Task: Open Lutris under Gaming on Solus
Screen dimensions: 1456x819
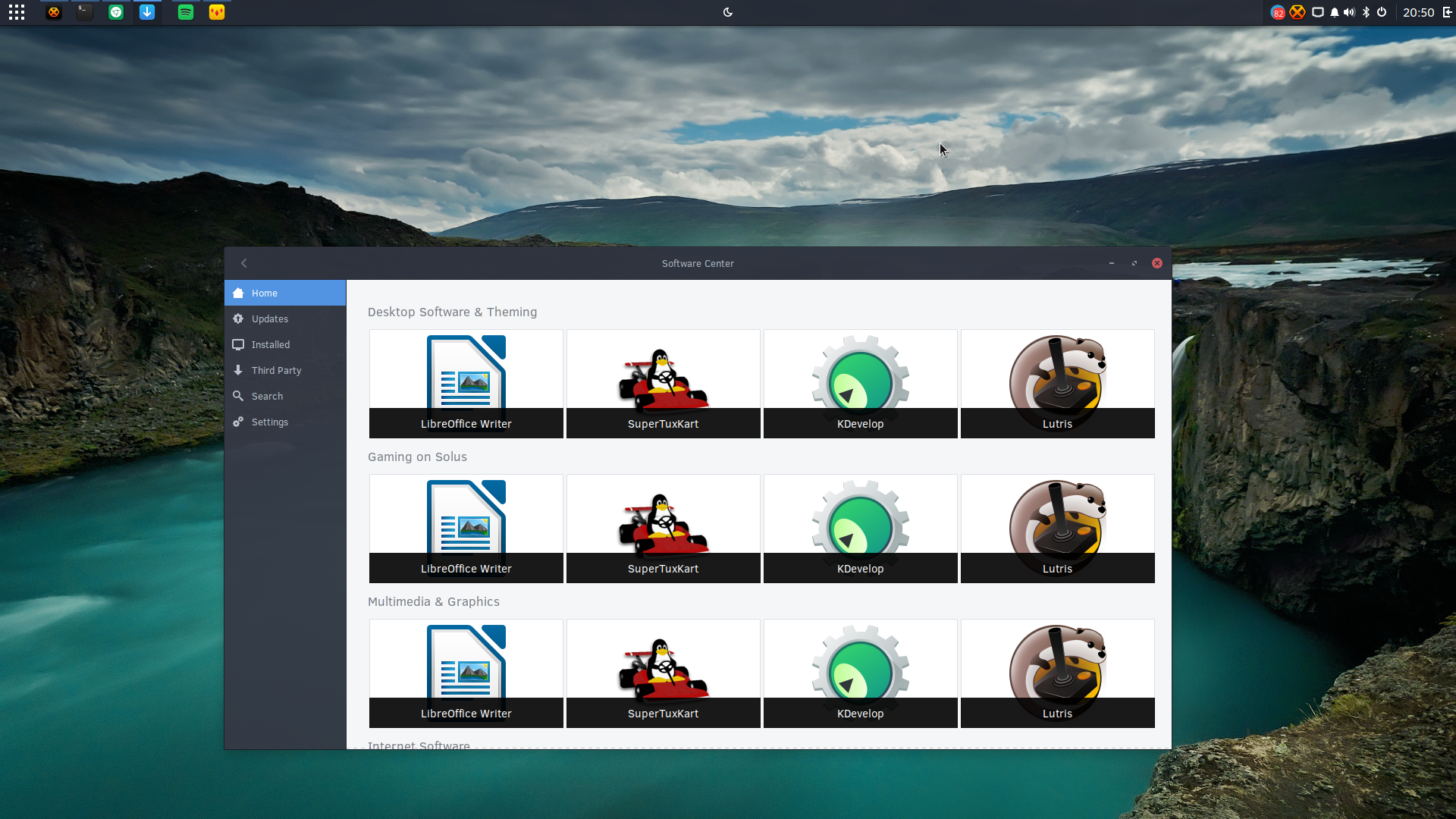Action: [1058, 529]
